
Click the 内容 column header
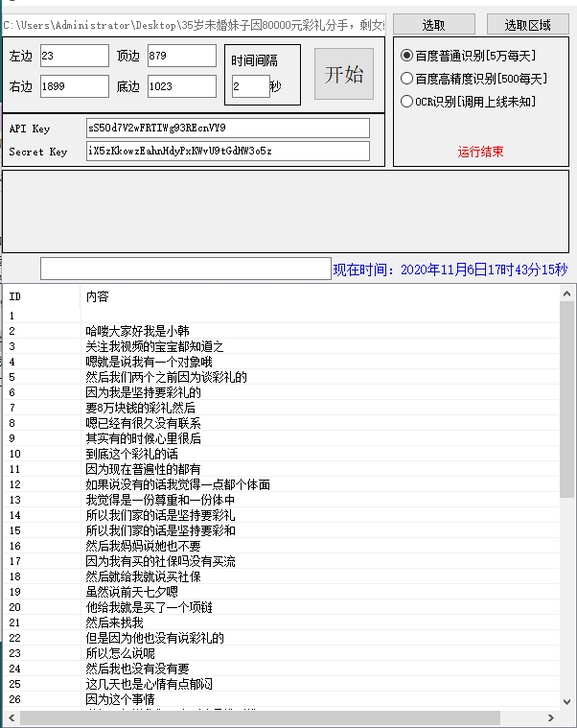point(319,296)
